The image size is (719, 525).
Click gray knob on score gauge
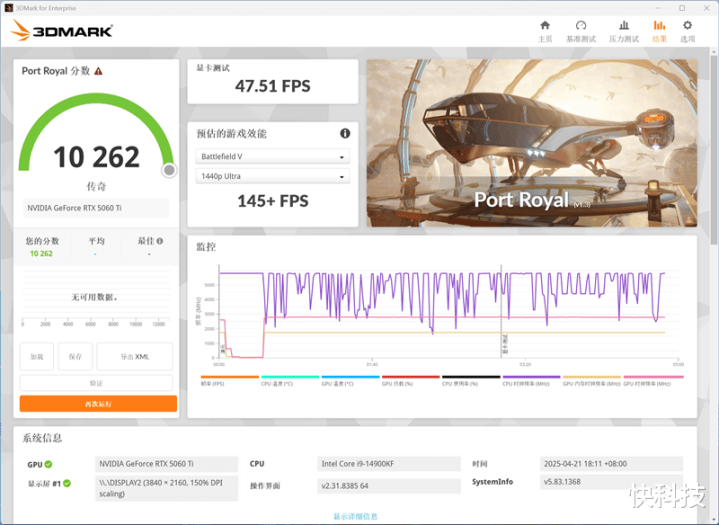click(169, 170)
